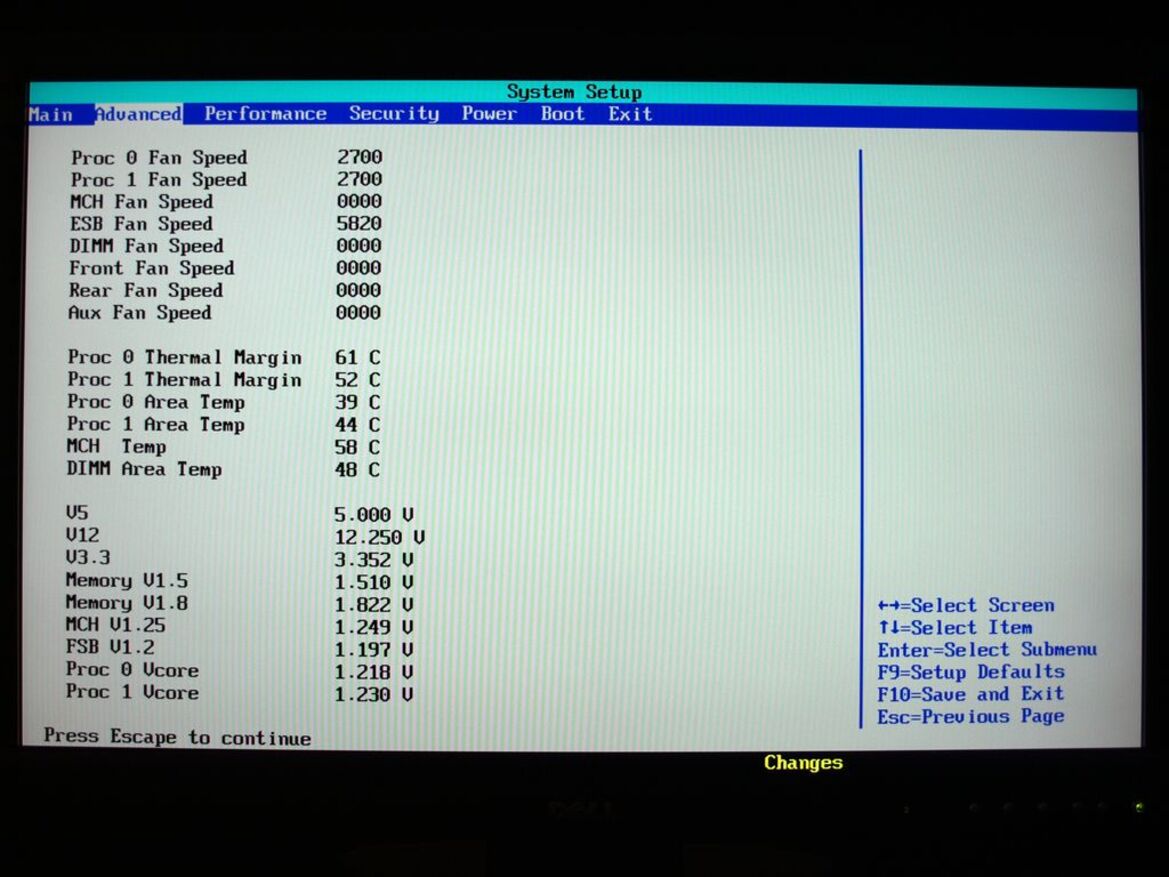
Task: Click the System Setup title
Action: pos(574,92)
